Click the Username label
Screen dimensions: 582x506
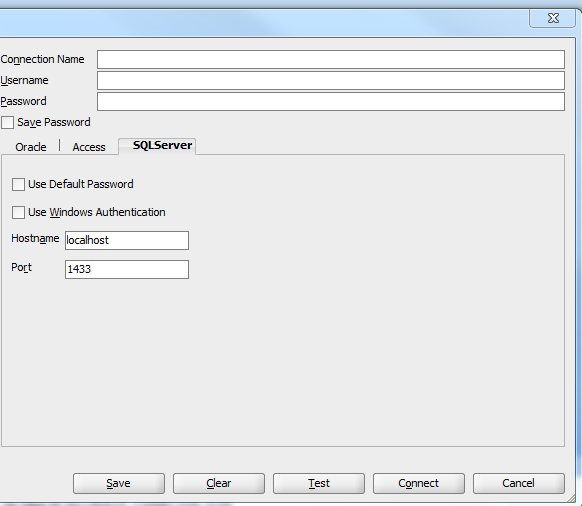coord(24,80)
